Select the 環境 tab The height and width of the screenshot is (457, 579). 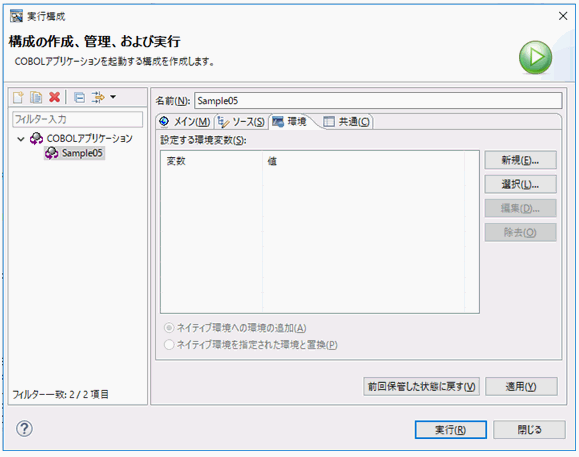290,121
